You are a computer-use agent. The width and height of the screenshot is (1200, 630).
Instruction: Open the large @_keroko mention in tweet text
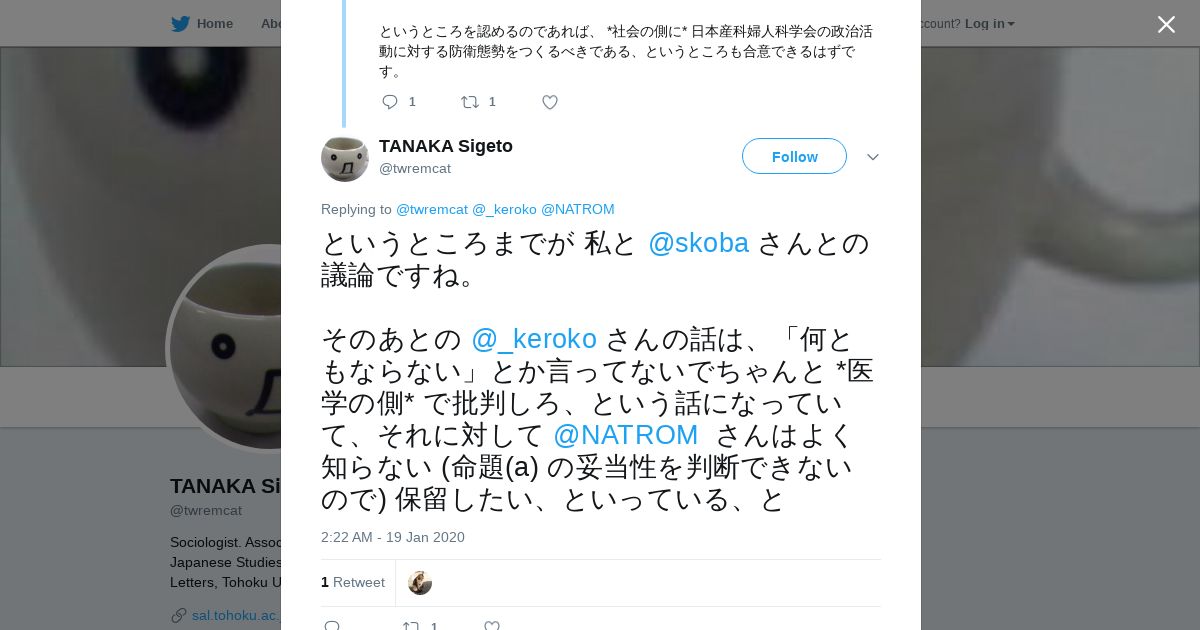click(x=534, y=339)
